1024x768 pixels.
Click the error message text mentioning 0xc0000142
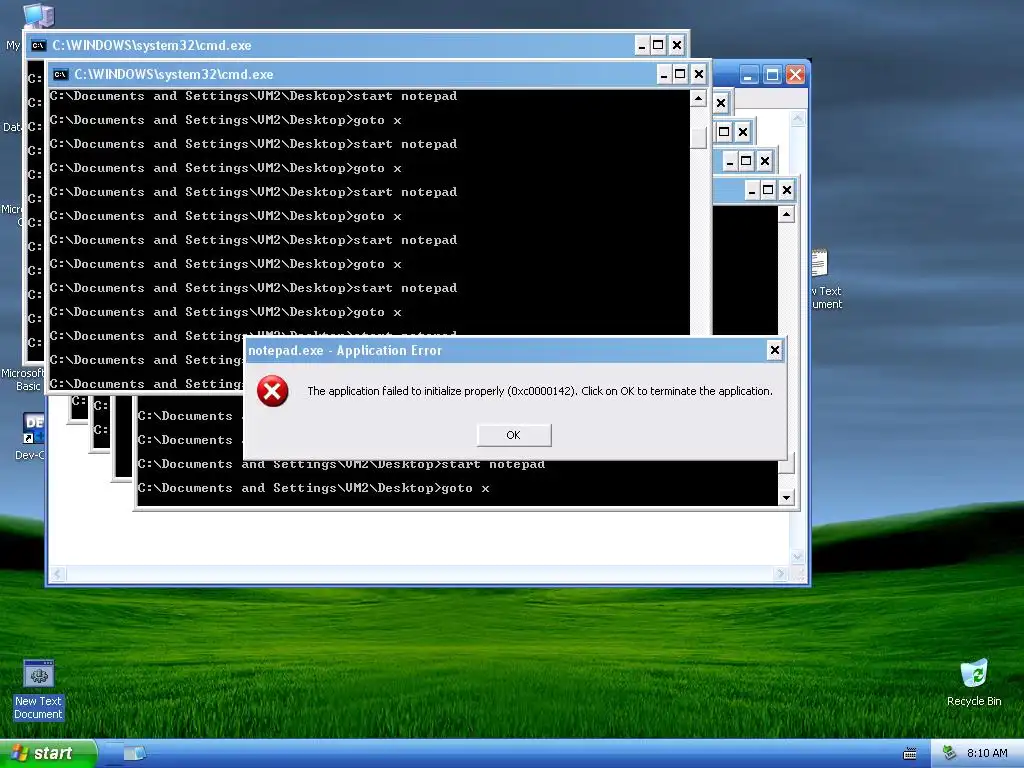tap(539, 391)
